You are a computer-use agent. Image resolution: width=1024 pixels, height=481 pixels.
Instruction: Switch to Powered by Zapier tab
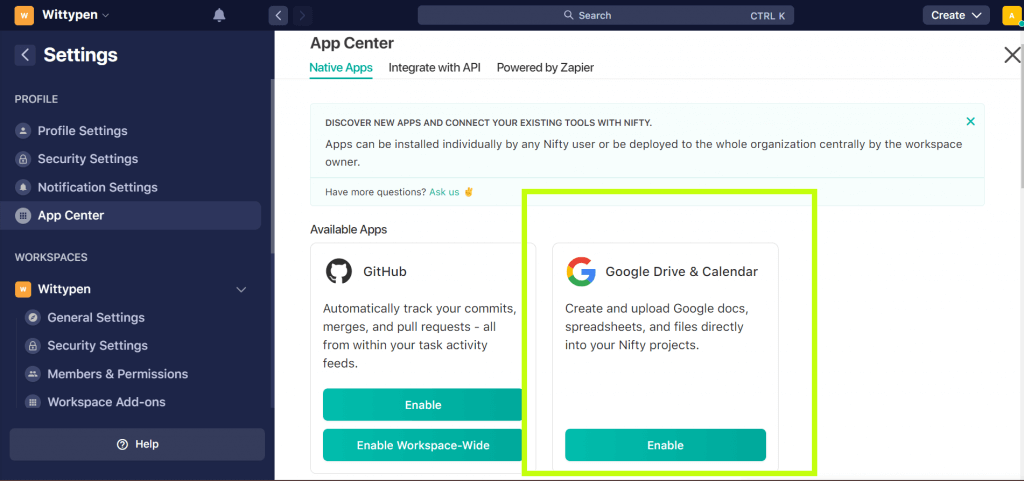[x=545, y=67]
